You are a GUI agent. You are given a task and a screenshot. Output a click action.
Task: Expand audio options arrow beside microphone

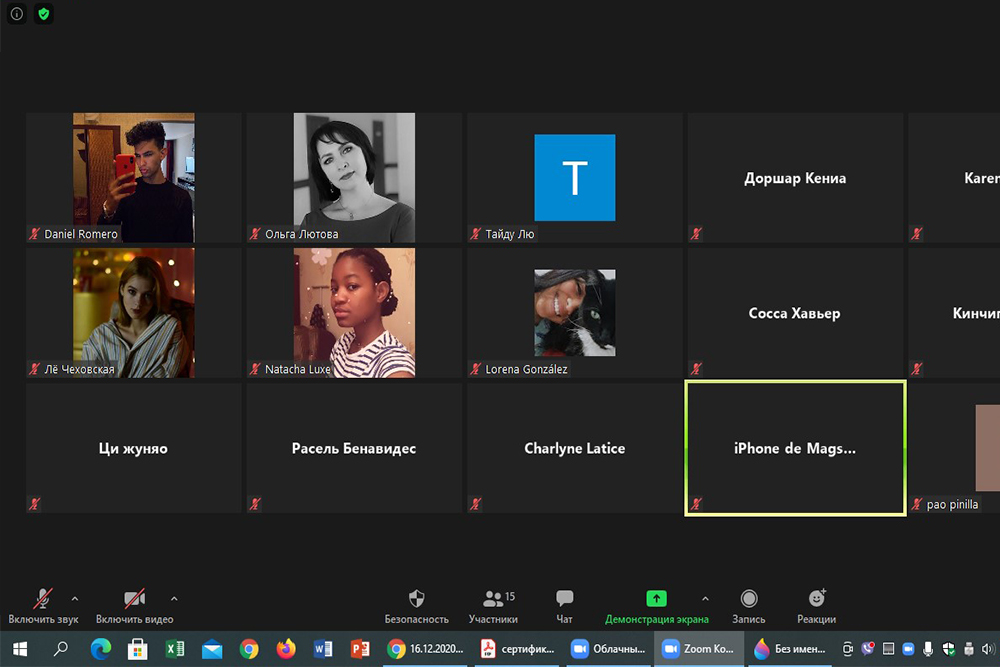tap(74, 599)
